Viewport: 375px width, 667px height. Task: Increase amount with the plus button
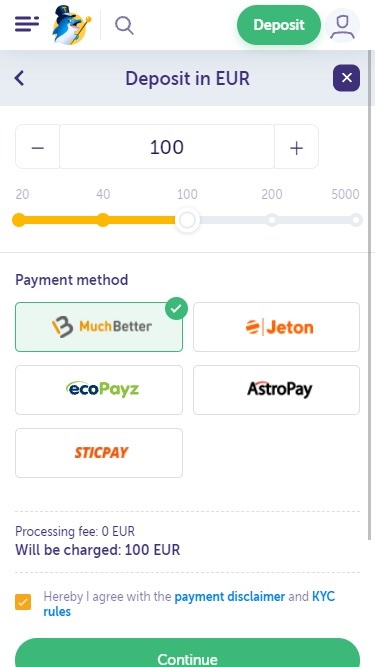click(296, 147)
